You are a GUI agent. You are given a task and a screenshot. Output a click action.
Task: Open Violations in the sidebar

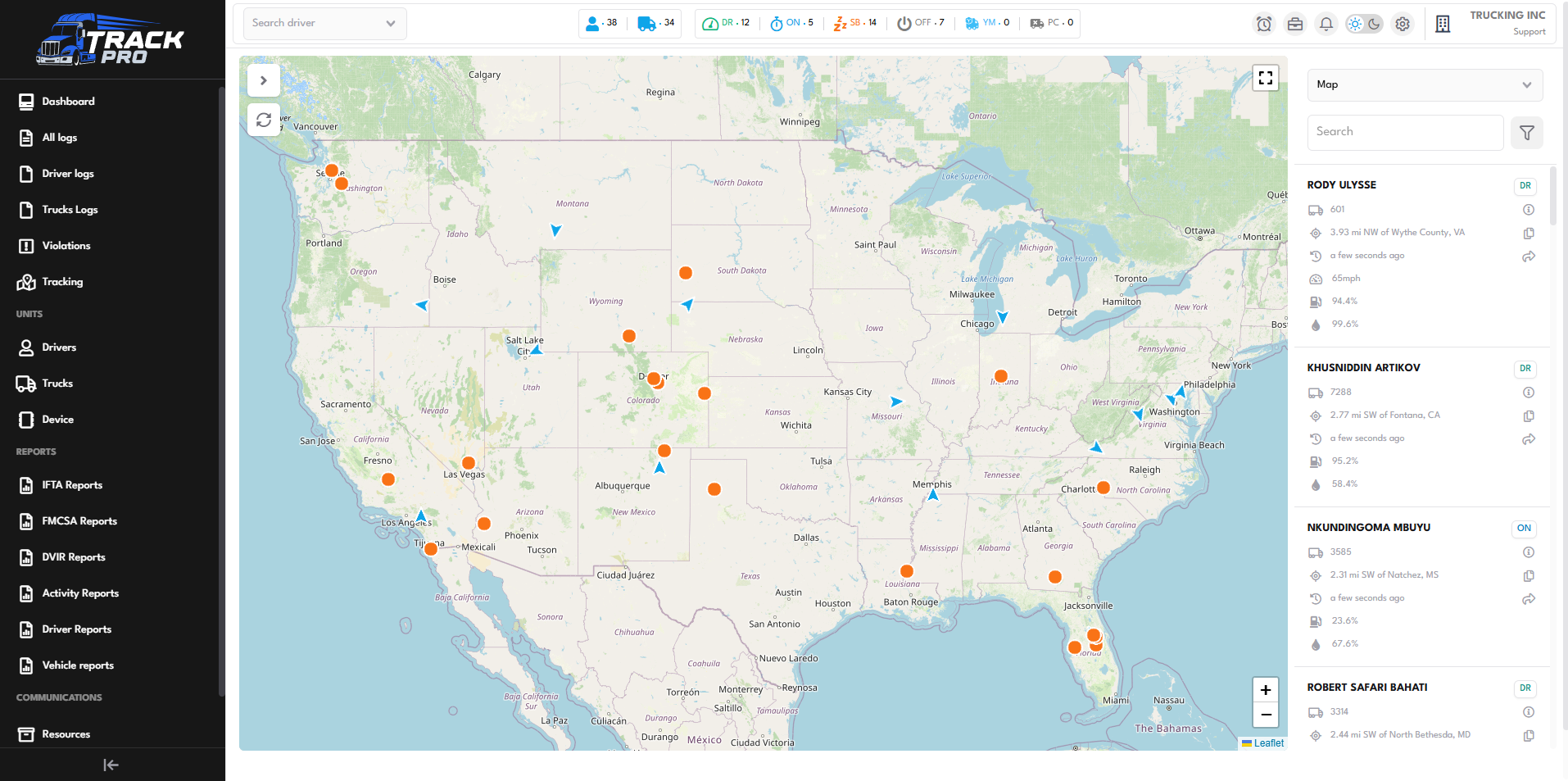tap(66, 246)
